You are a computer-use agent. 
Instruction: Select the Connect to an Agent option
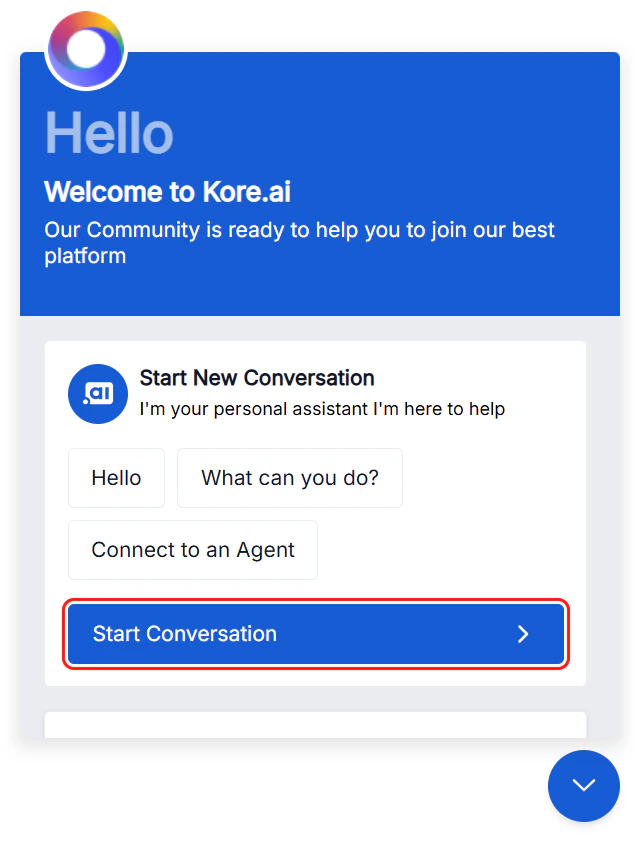click(192, 550)
